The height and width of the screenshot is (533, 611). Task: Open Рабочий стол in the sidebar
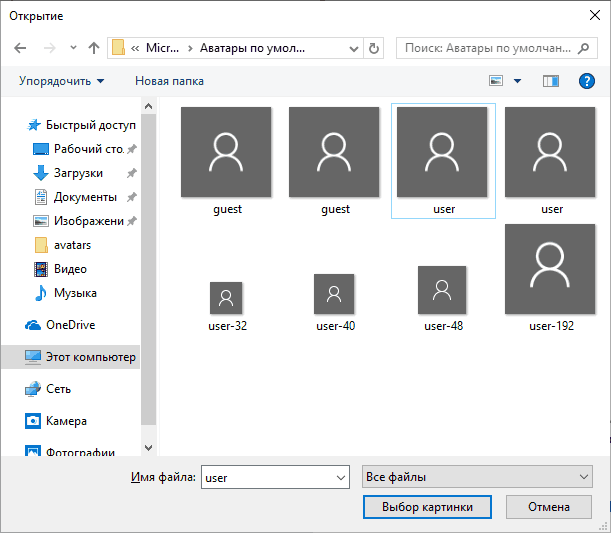[79, 149]
